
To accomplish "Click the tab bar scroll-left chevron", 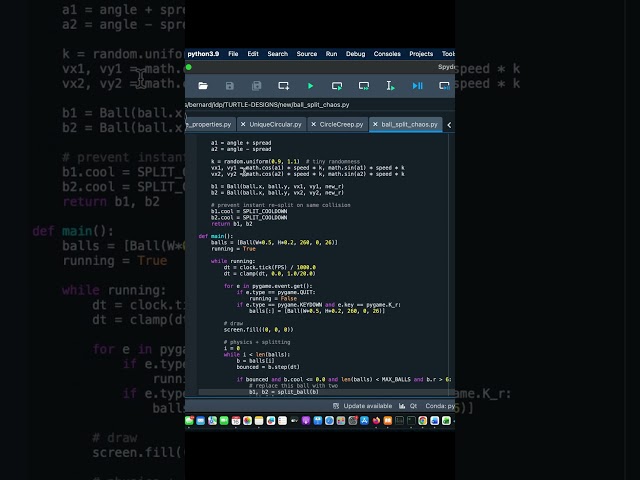I will (x=449, y=125).
